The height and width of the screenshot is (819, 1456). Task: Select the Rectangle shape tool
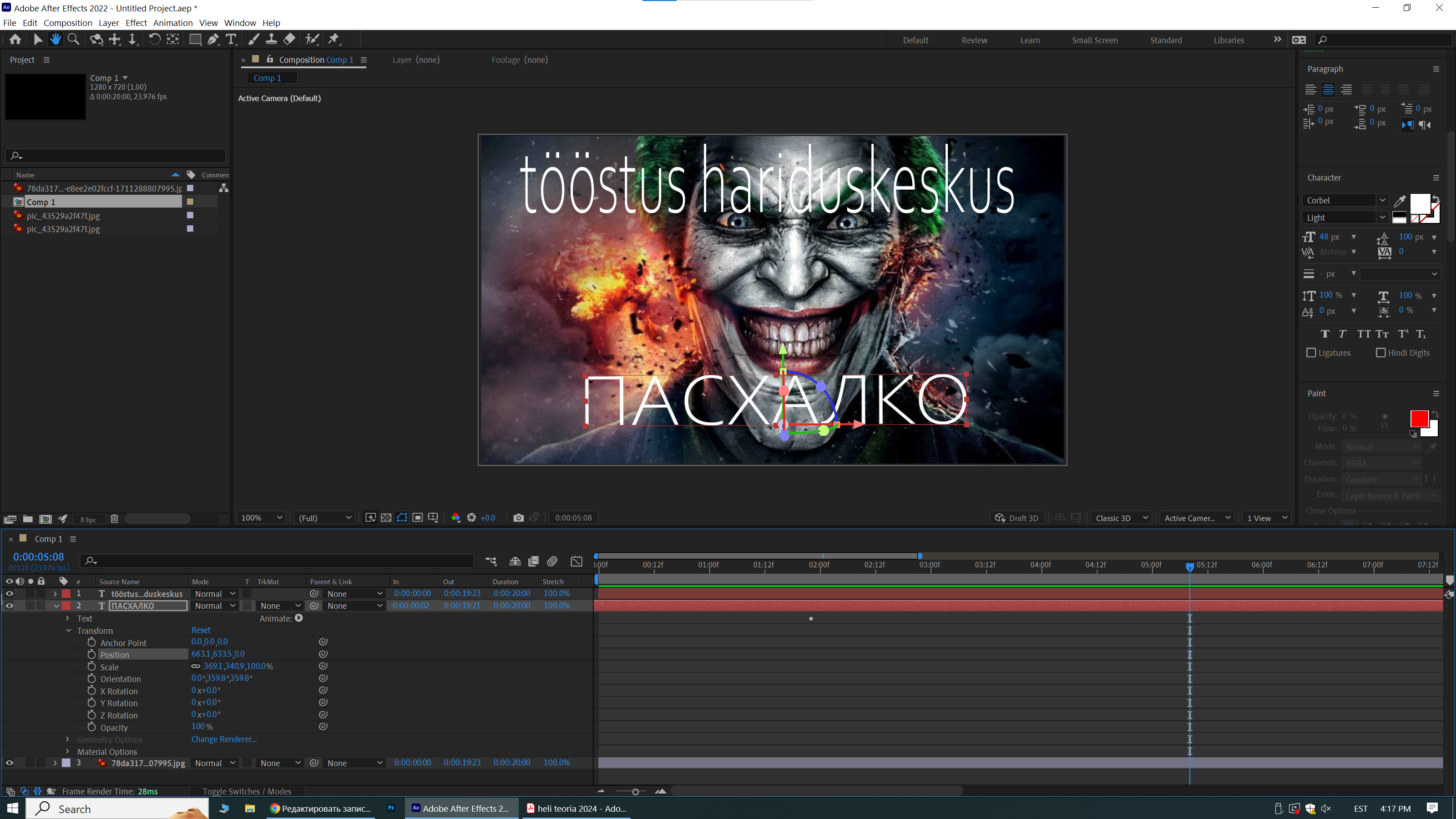coord(195,40)
